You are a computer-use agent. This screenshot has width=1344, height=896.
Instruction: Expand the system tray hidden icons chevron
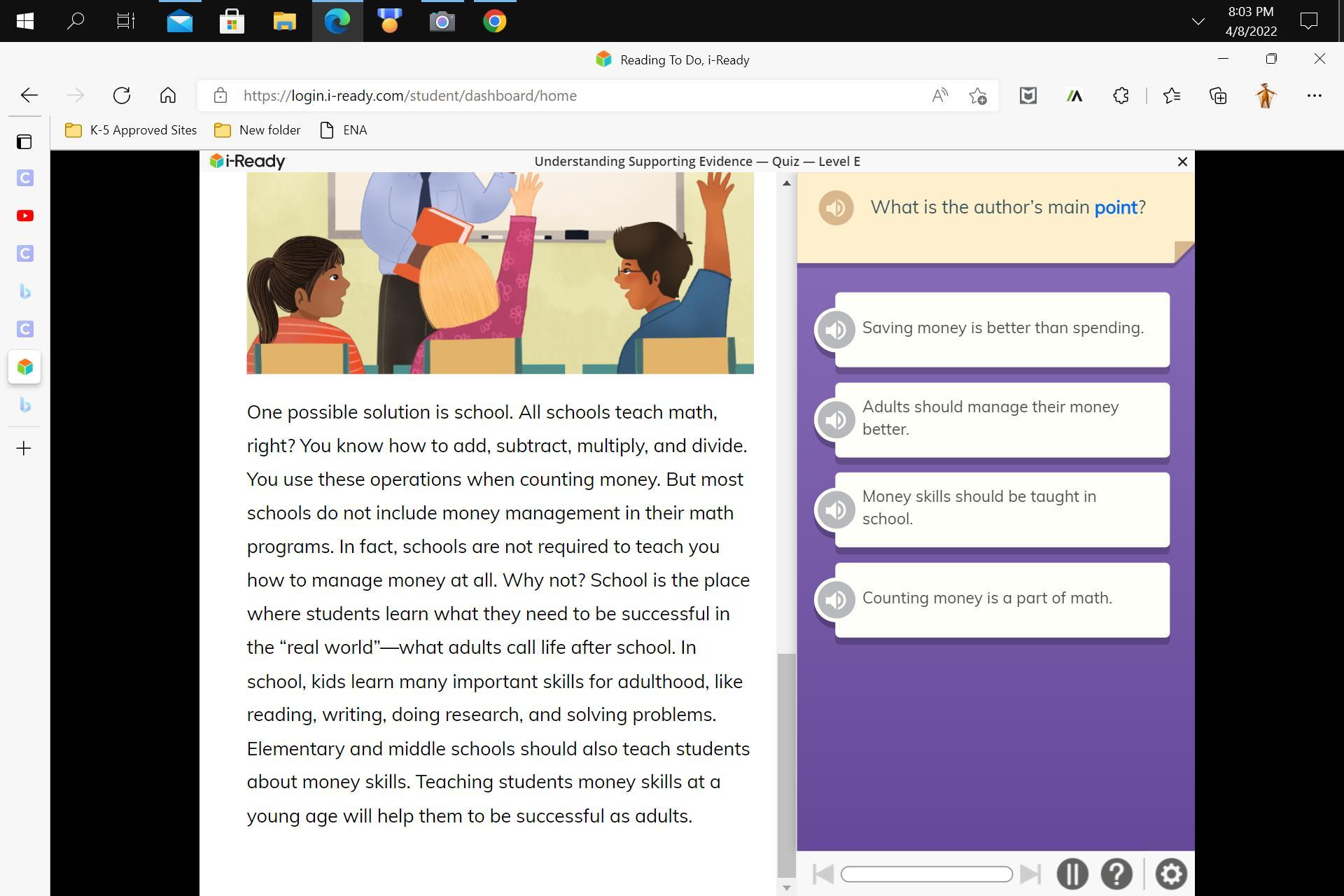click(1198, 22)
